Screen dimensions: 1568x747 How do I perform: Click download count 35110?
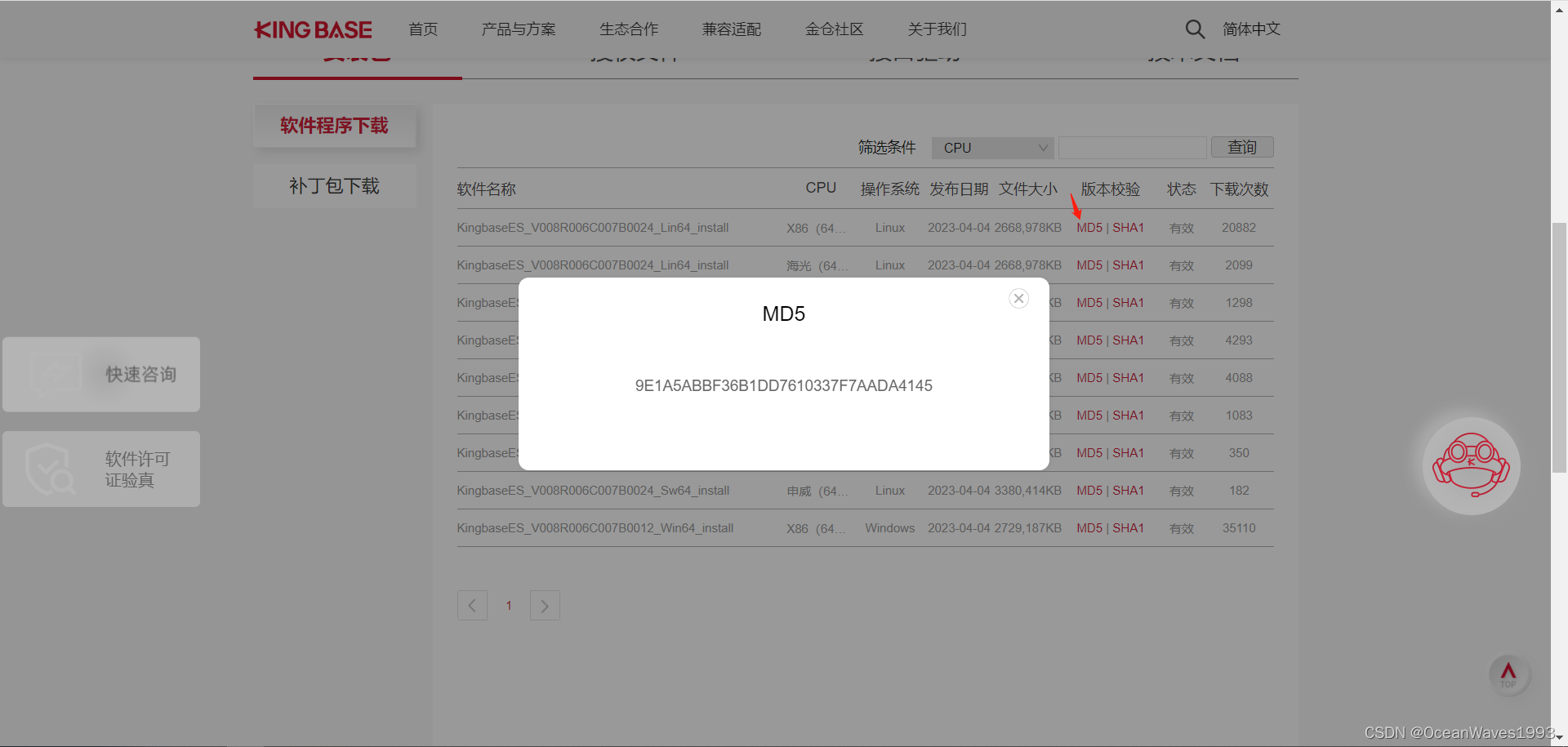[1239, 528]
